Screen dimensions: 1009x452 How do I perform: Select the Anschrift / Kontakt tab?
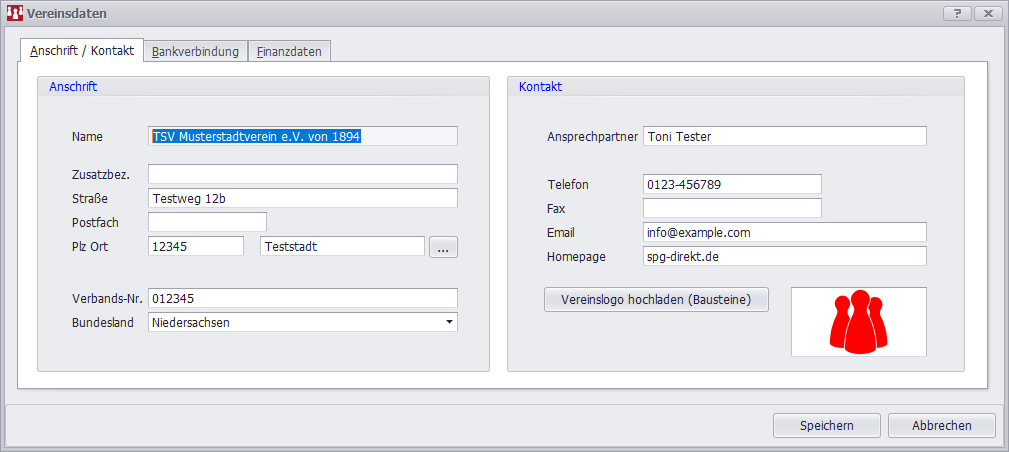tap(82, 50)
